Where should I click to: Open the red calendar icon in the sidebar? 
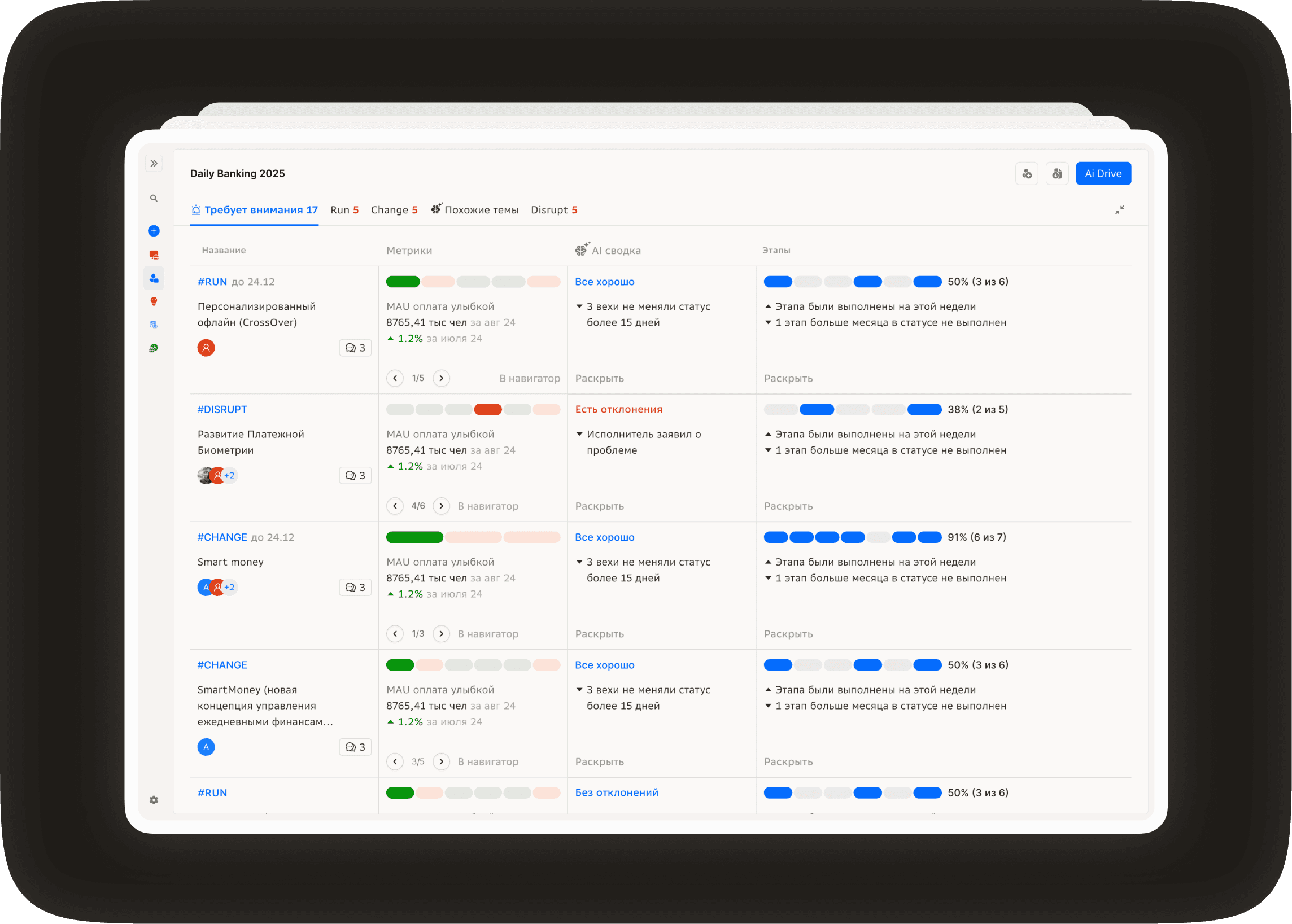(154, 255)
